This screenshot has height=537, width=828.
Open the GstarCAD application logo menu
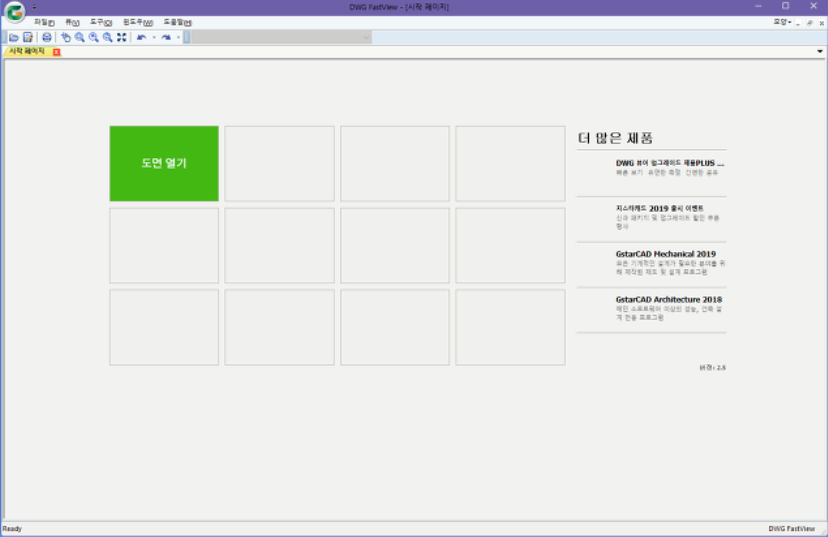tap(15, 12)
